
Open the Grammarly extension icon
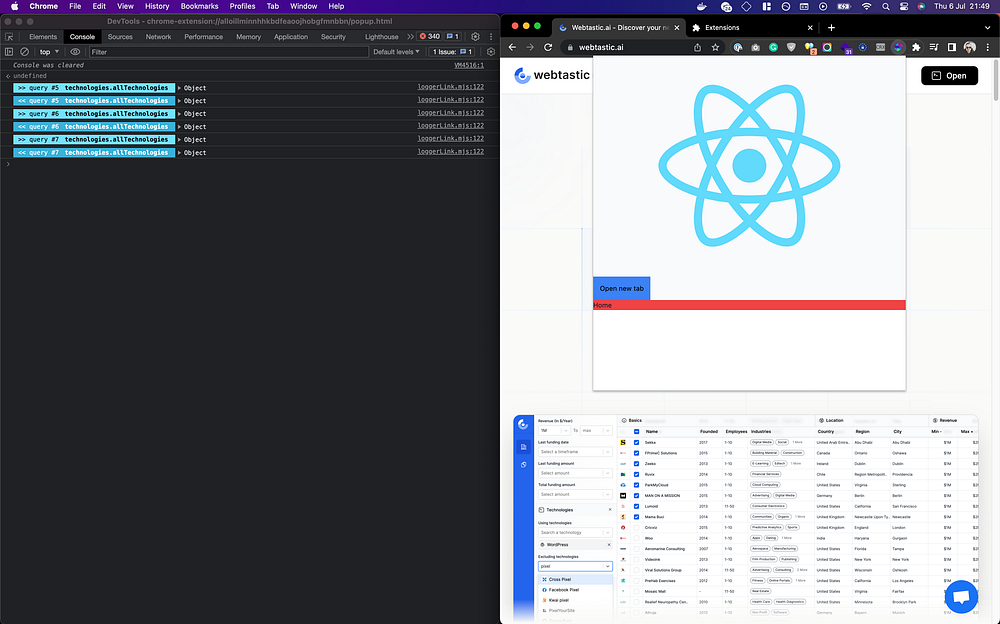pyautogui.click(x=773, y=47)
